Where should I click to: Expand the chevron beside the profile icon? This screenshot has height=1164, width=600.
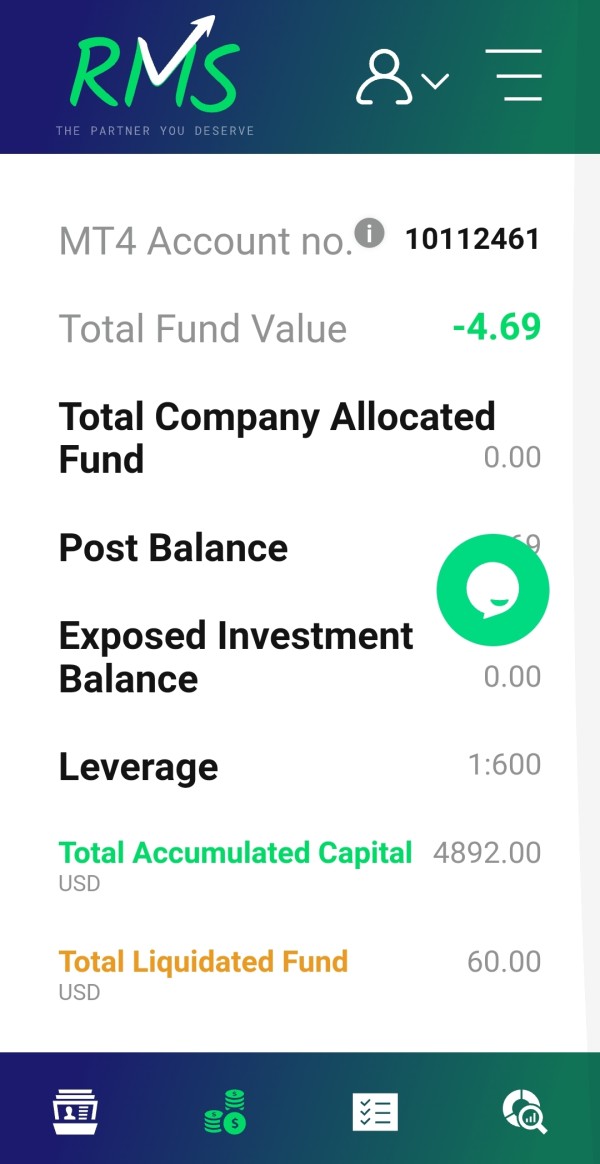tap(435, 81)
